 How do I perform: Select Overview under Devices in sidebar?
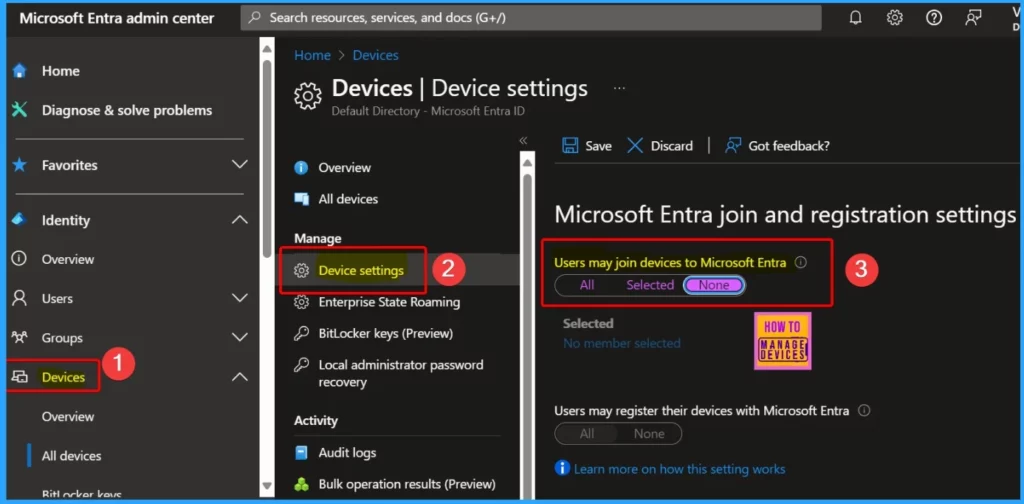[x=68, y=417]
